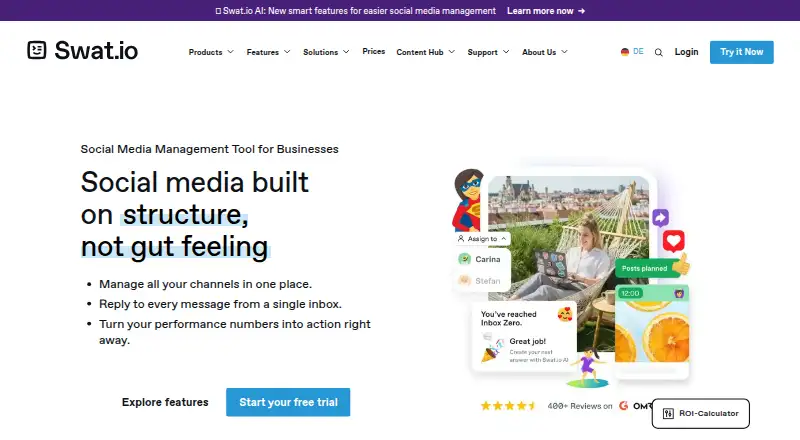Click the ROI-Calculator sliders icon
Image resolution: width=800 pixels, height=440 pixels.
click(x=668, y=413)
